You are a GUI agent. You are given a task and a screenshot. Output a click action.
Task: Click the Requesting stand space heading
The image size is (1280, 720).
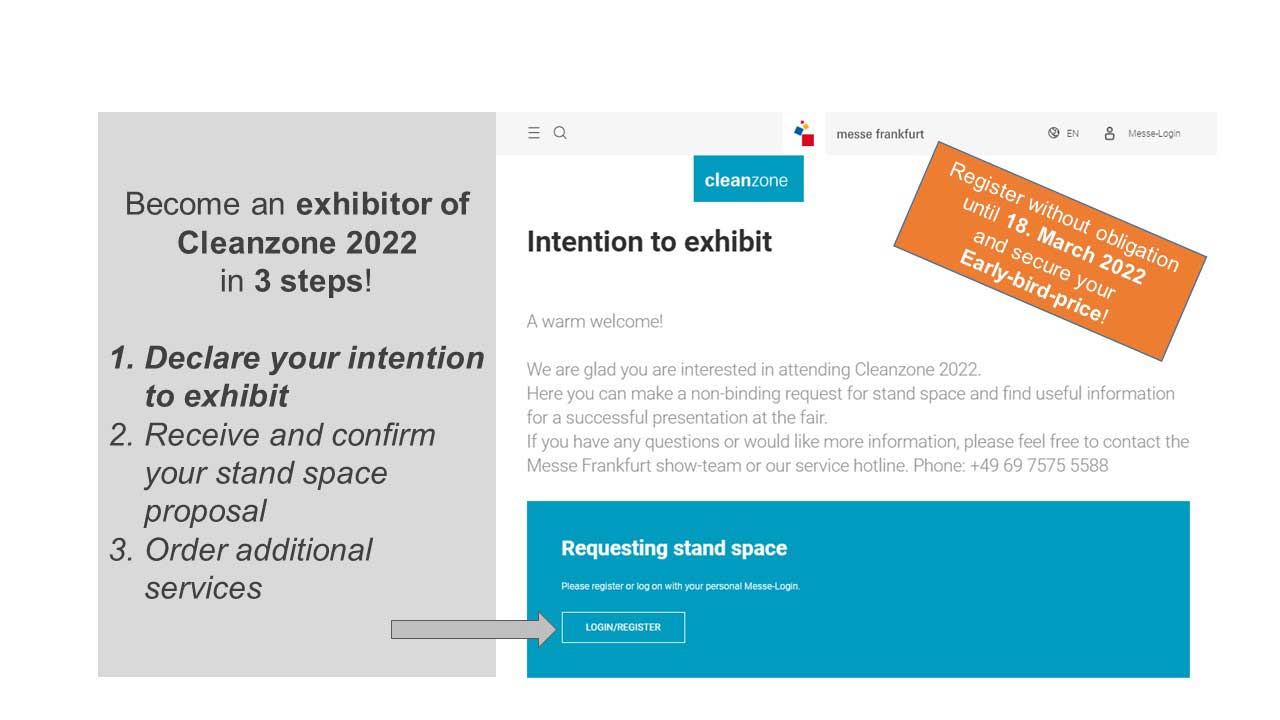tap(674, 548)
